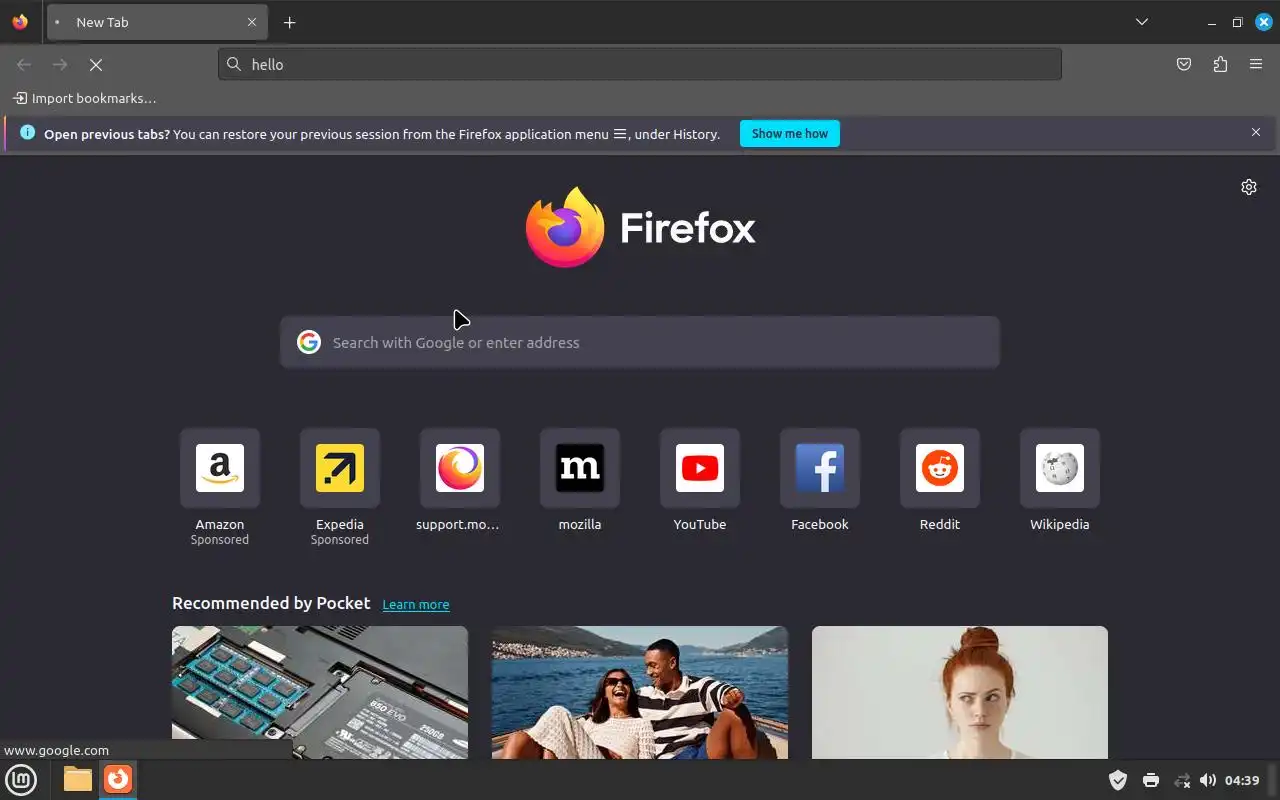Open the Files folder in taskbar
1280x800 pixels.
click(78, 779)
